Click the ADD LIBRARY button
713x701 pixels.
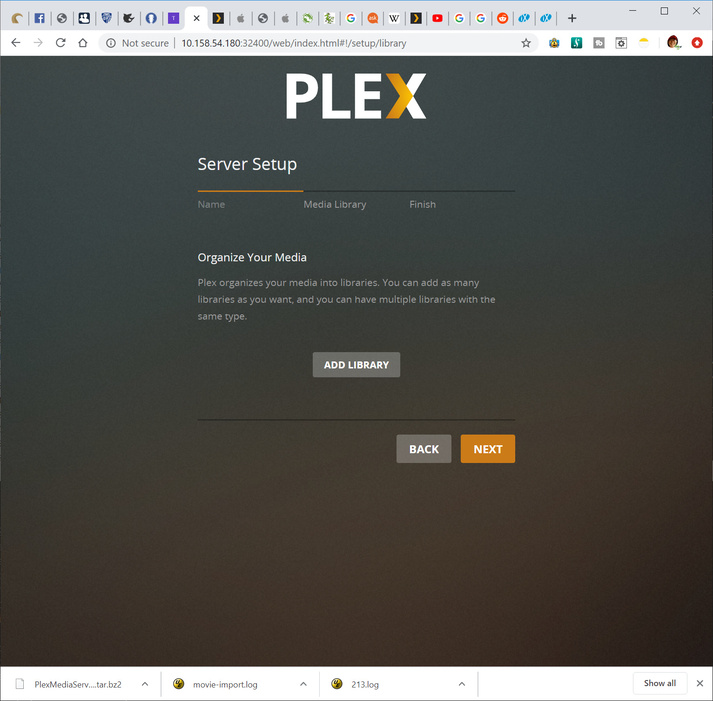pos(356,365)
